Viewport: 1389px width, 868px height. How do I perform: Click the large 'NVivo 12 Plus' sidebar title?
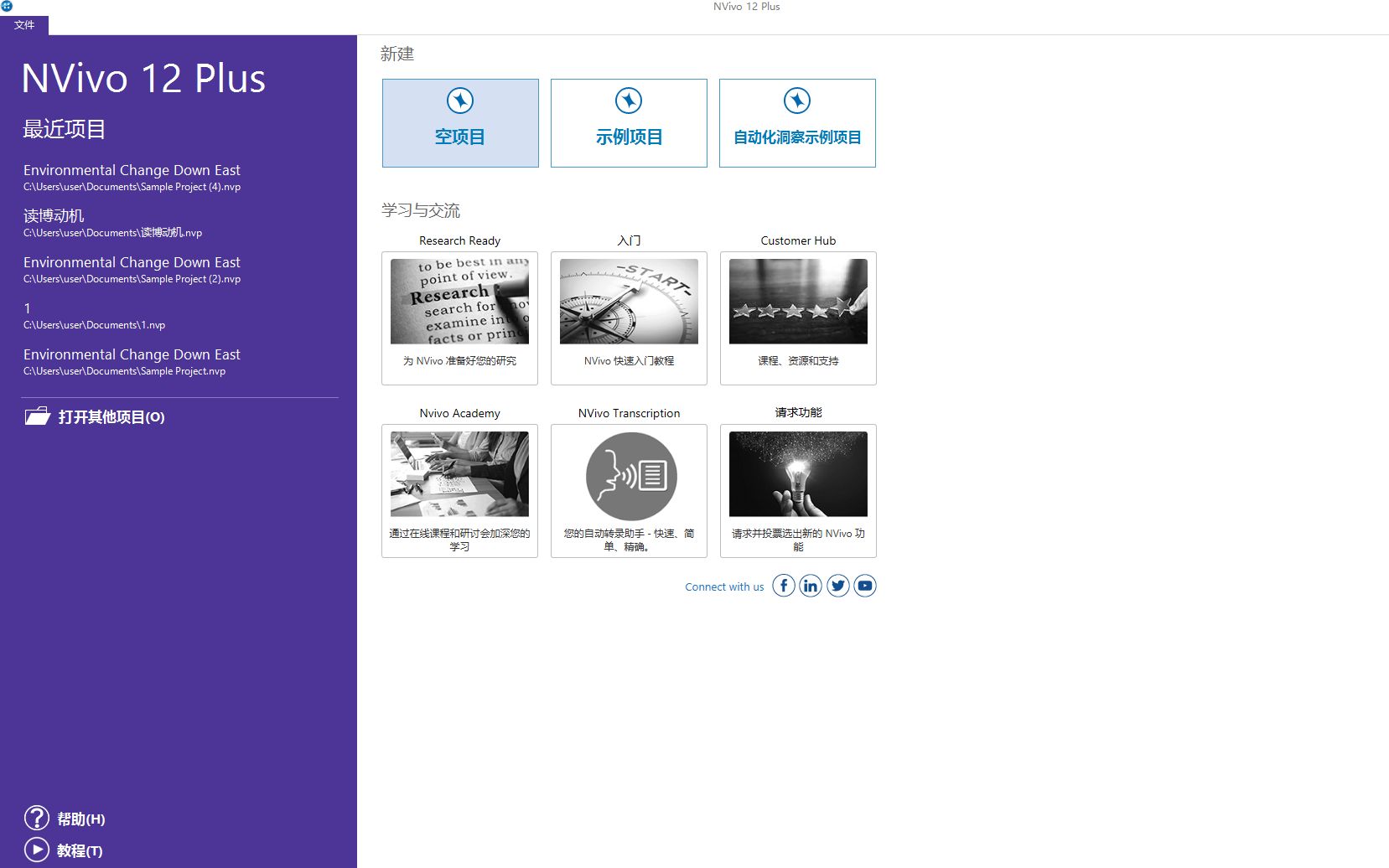[x=143, y=78]
